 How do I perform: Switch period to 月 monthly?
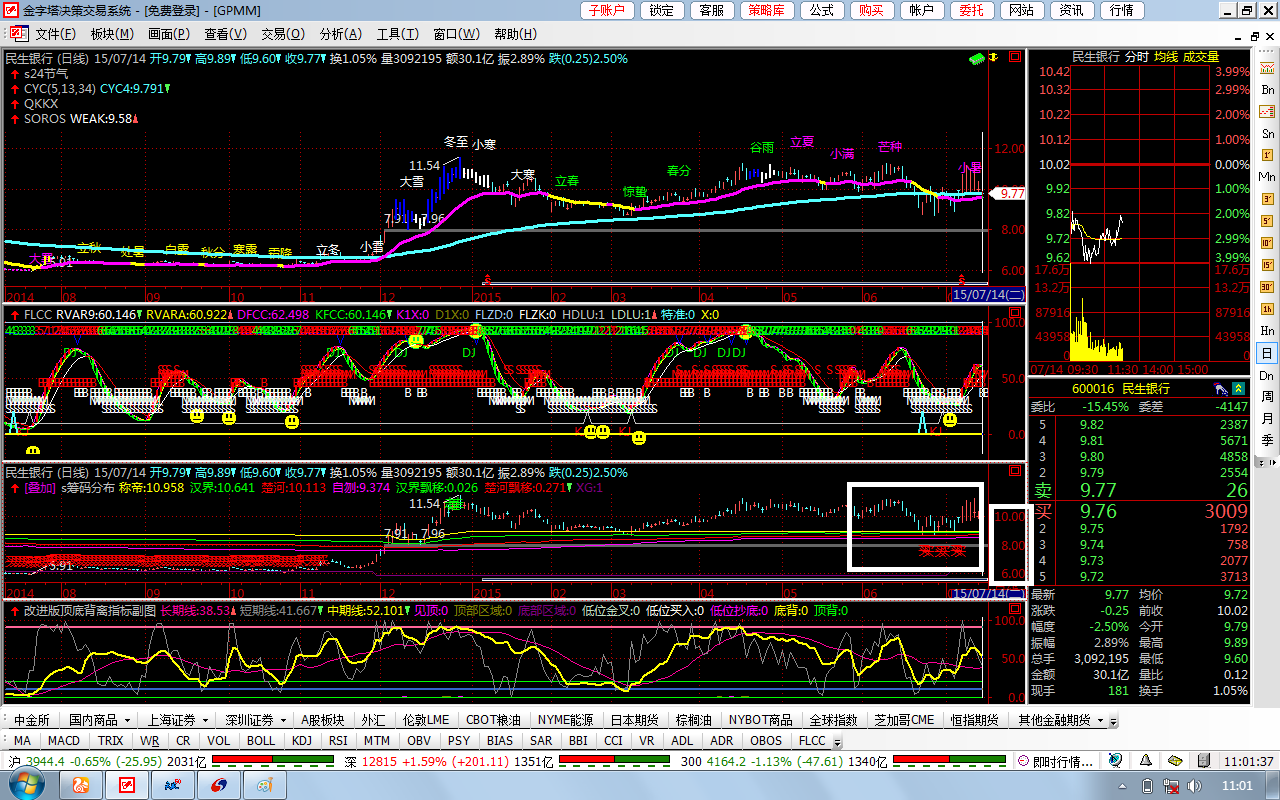tap(1267, 419)
